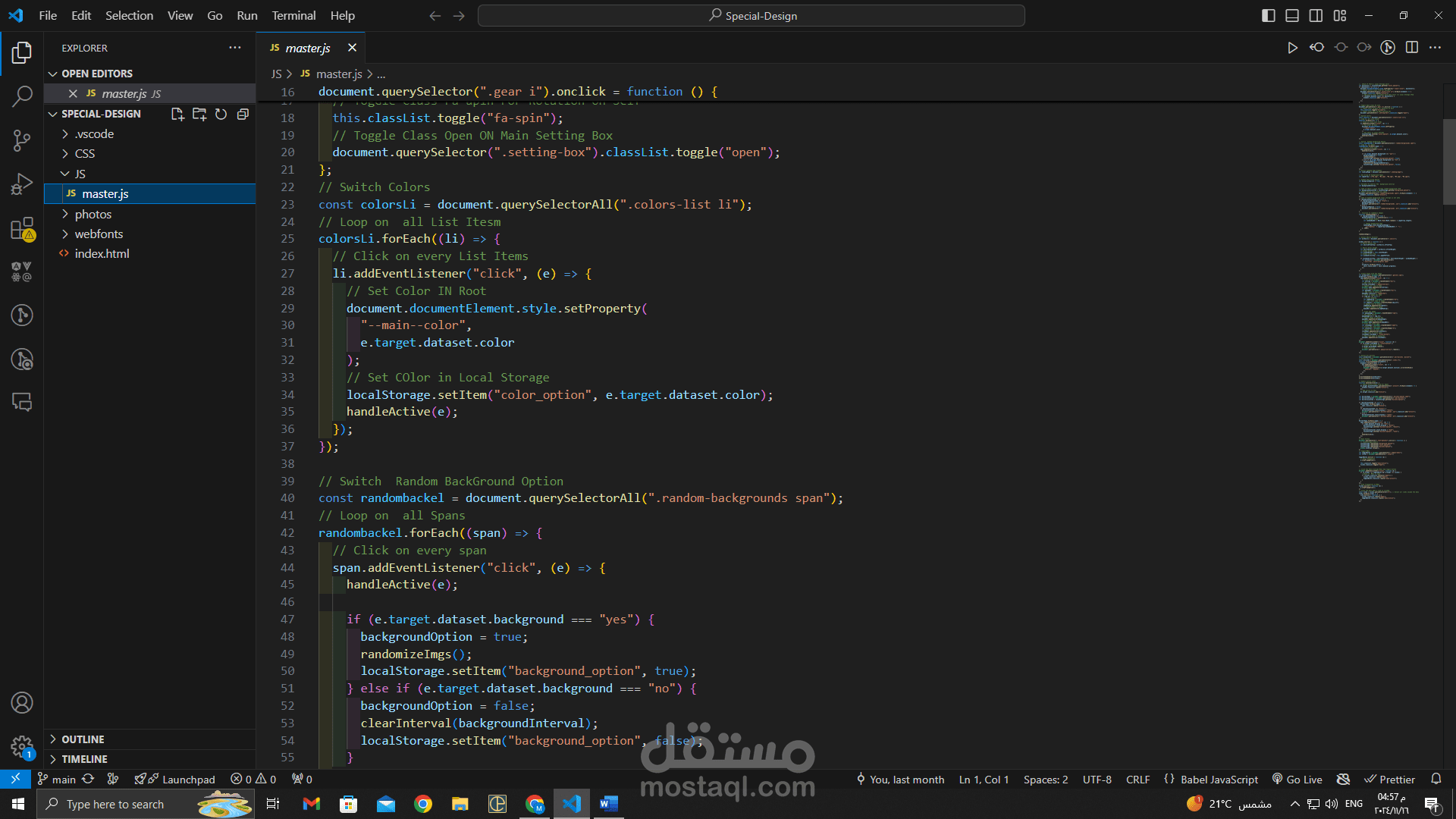The image size is (1456, 819).
Task: Run the code with play button
Action: (x=1292, y=48)
